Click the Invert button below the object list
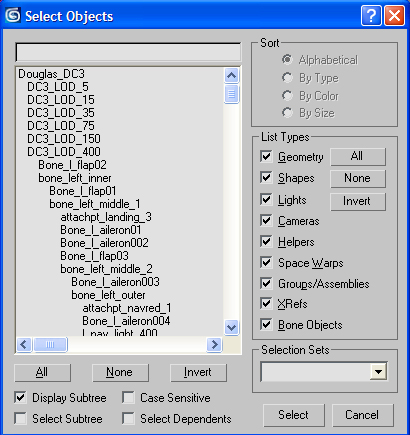Screen dimensions: 410x435 pos(198,372)
